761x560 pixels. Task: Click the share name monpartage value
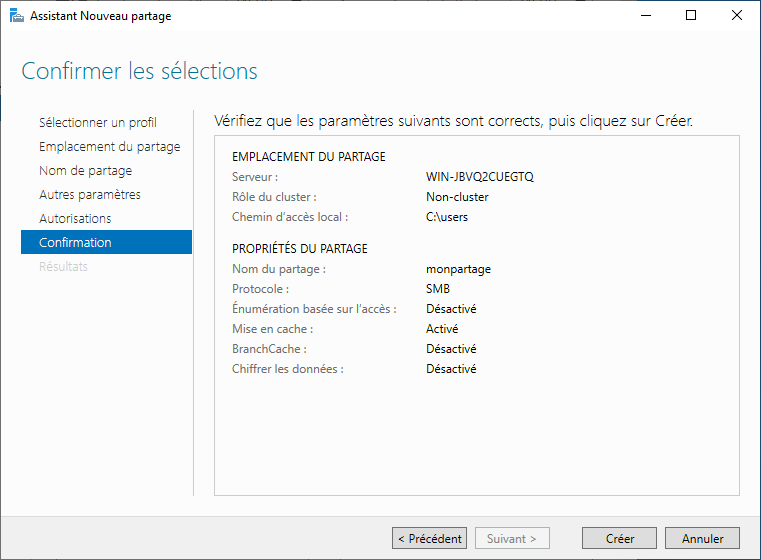(458, 269)
